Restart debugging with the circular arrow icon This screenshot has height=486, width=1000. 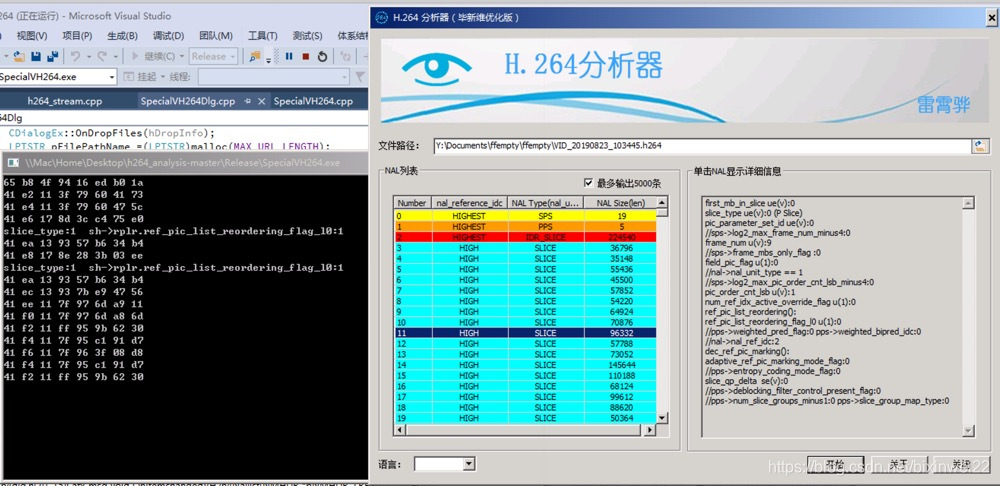tap(322, 56)
